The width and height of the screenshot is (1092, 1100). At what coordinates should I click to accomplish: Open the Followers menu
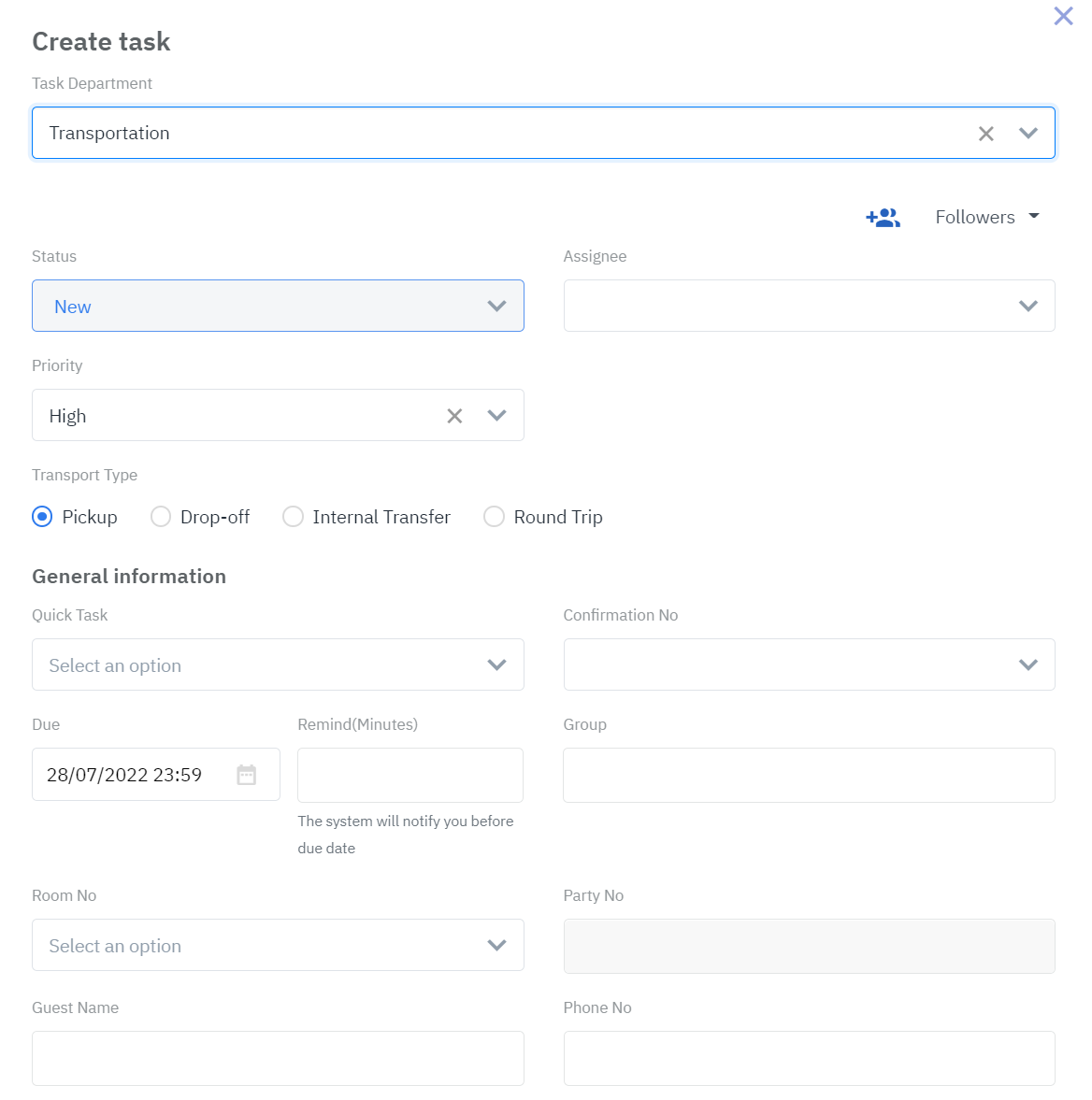987,217
